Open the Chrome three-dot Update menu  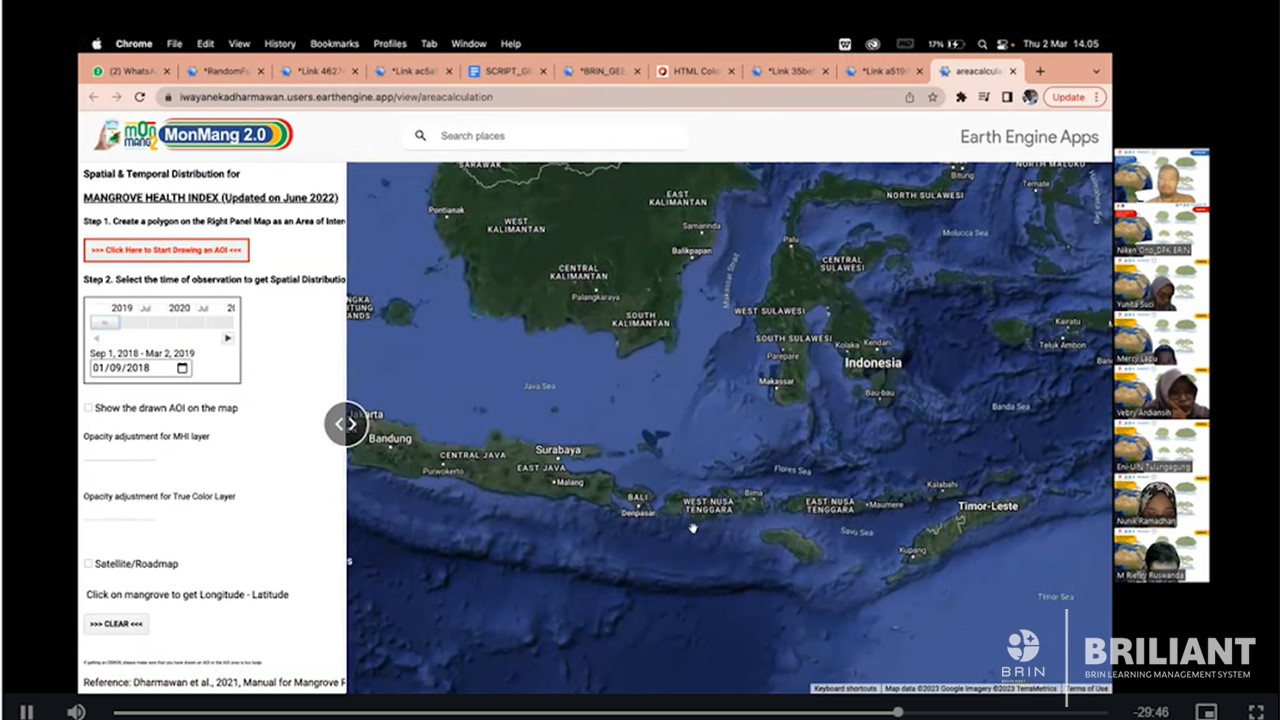tap(1096, 97)
